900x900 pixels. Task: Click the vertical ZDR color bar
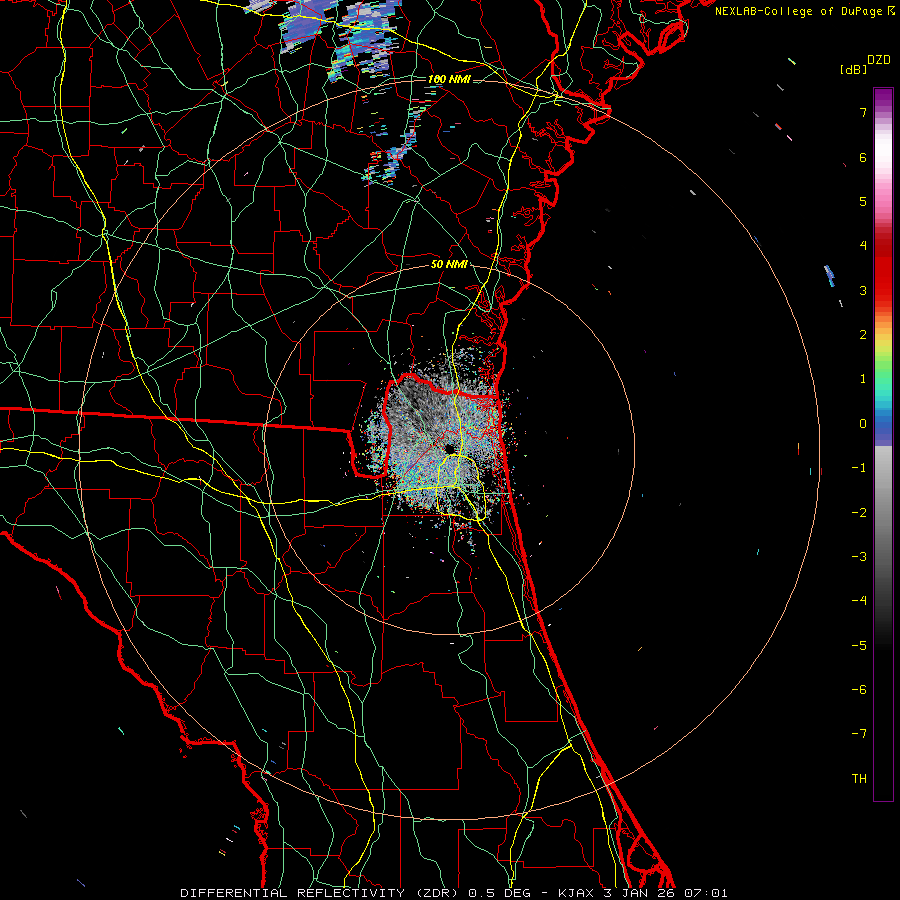[x=883, y=445]
